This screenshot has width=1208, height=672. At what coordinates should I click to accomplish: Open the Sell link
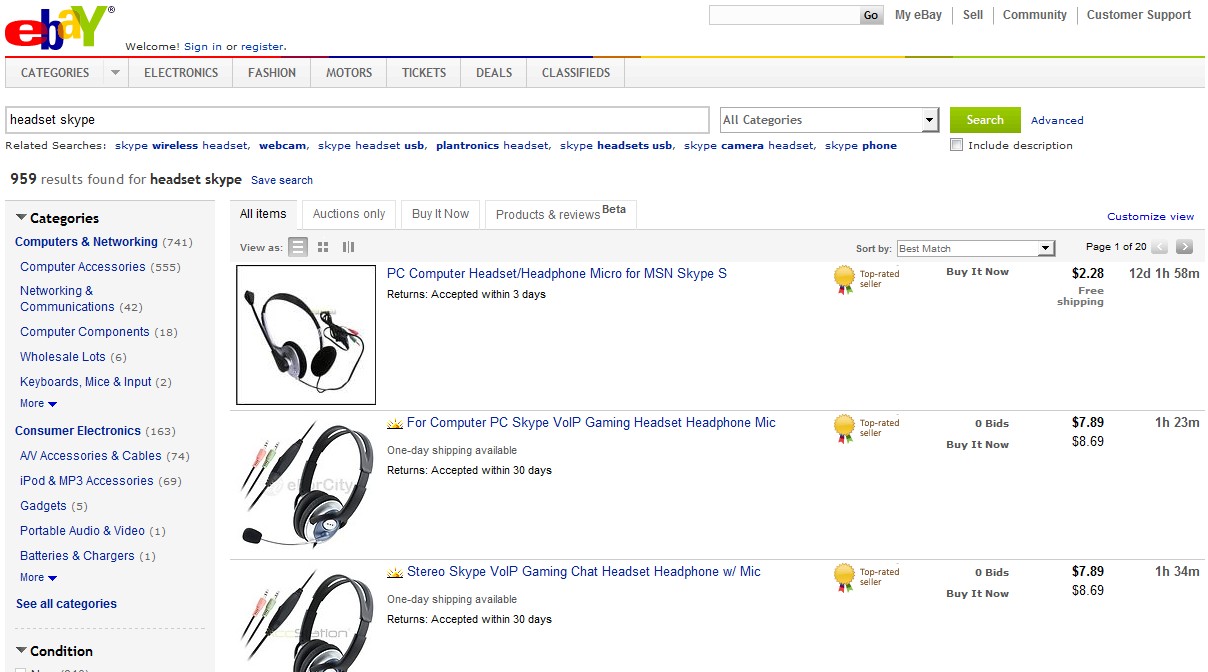click(973, 15)
